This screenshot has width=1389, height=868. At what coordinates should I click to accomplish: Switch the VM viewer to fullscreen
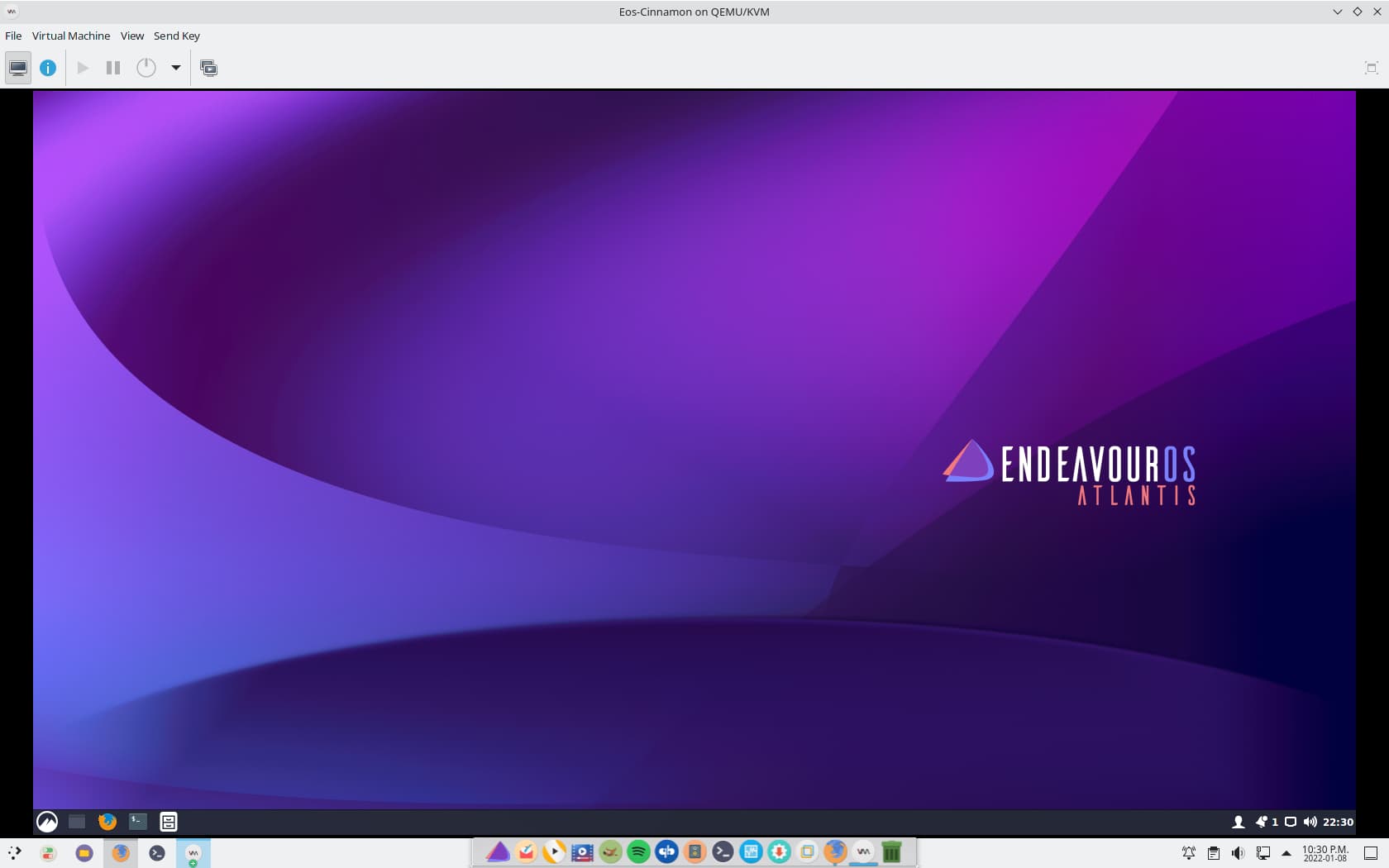click(1372, 68)
